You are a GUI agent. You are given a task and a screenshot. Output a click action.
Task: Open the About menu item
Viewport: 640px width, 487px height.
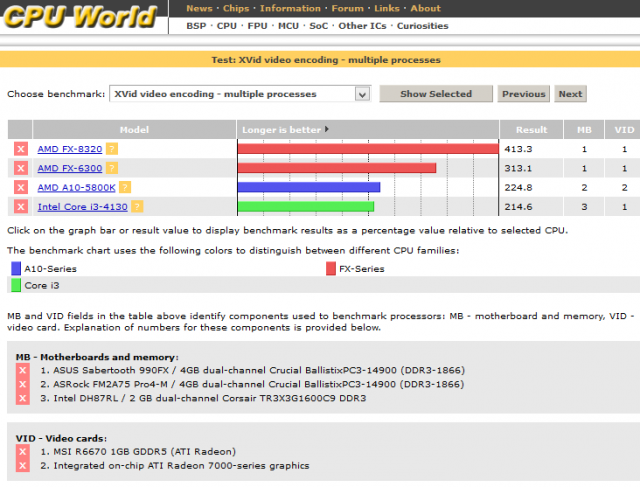pyautogui.click(x=426, y=8)
